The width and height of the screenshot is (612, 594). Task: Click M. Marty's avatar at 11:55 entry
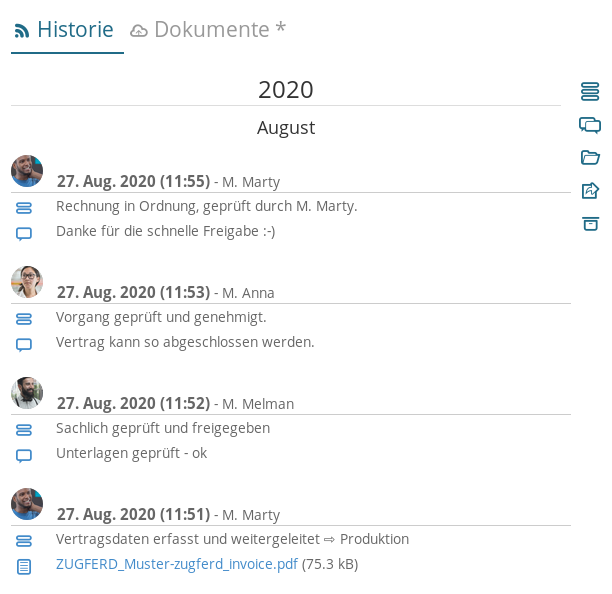[x=27, y=171]
